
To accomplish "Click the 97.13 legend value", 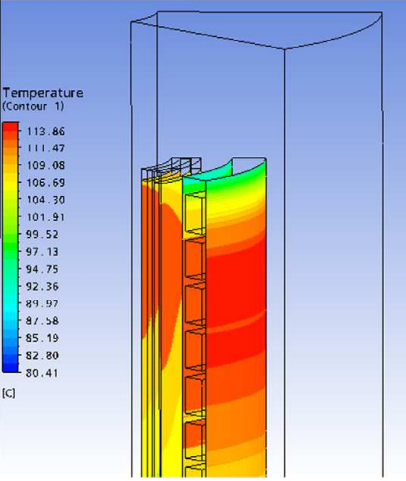I will pos(42,252).
